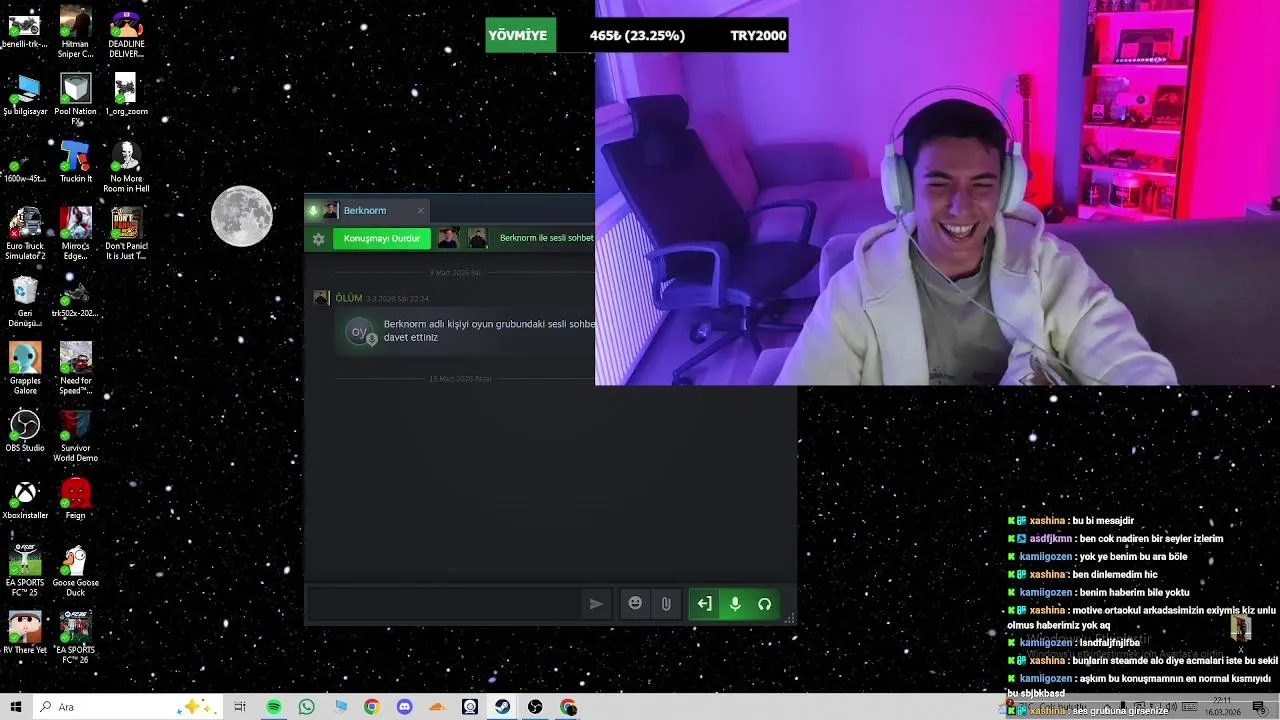Launch the Grapples Galore desktop shortcut
Image resolution: width=1280 pixels, height=720 pixels.
pyautogui.click(x=25, y=368)
